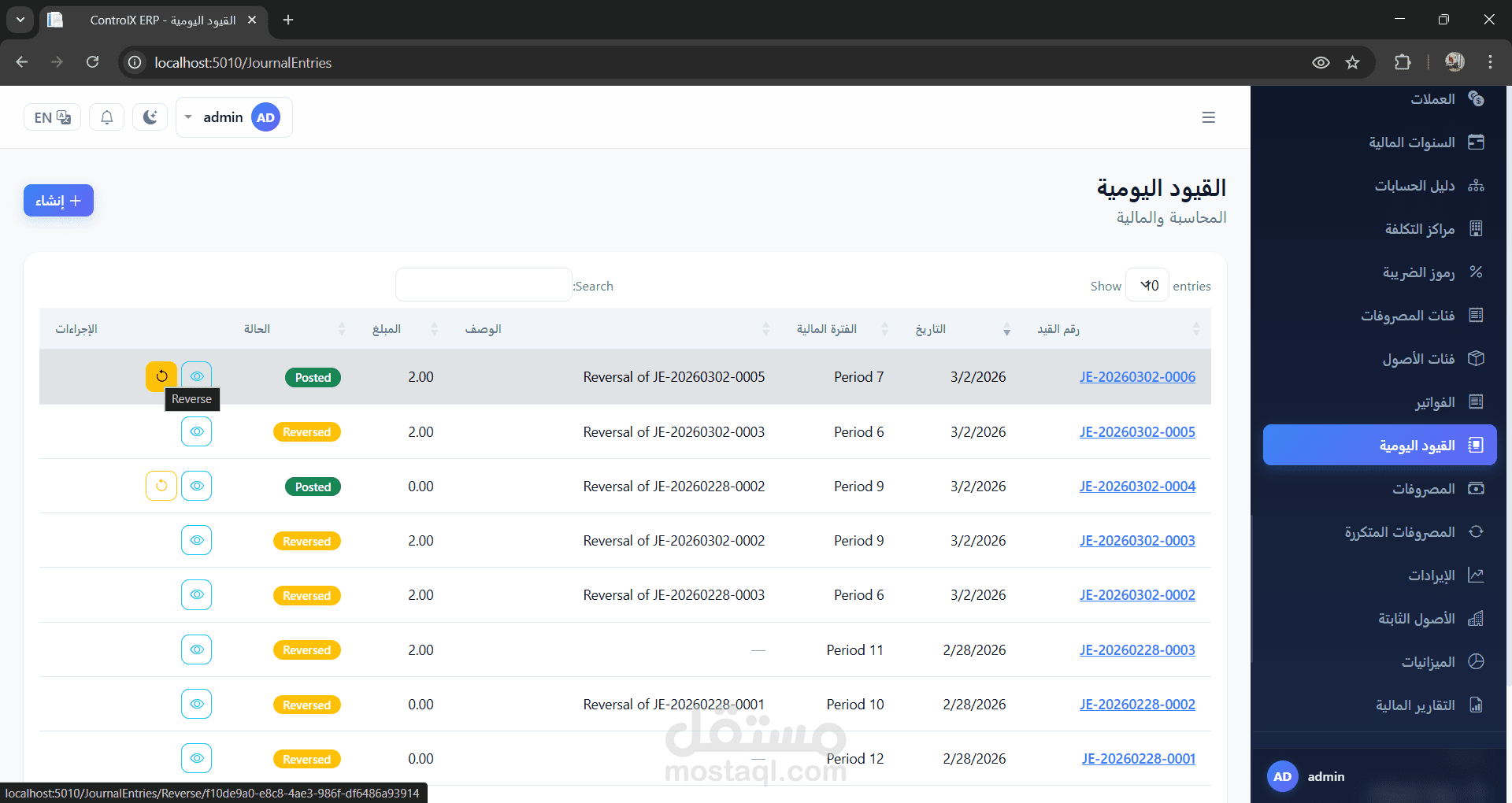Click the AD avatar in header

pos(266,117)
